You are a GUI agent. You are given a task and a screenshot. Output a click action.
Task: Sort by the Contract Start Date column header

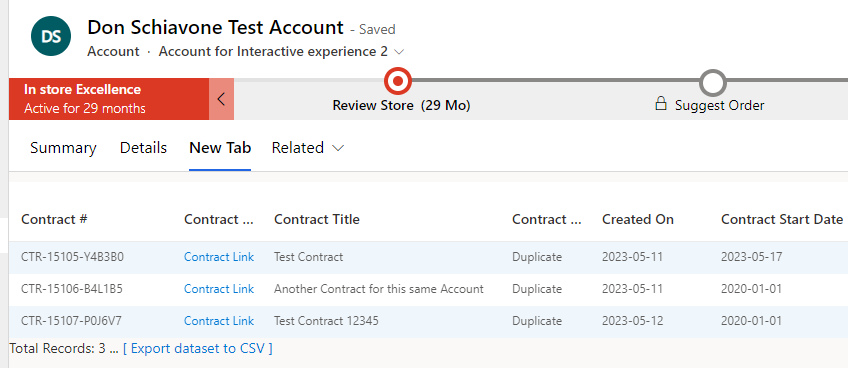782,219
